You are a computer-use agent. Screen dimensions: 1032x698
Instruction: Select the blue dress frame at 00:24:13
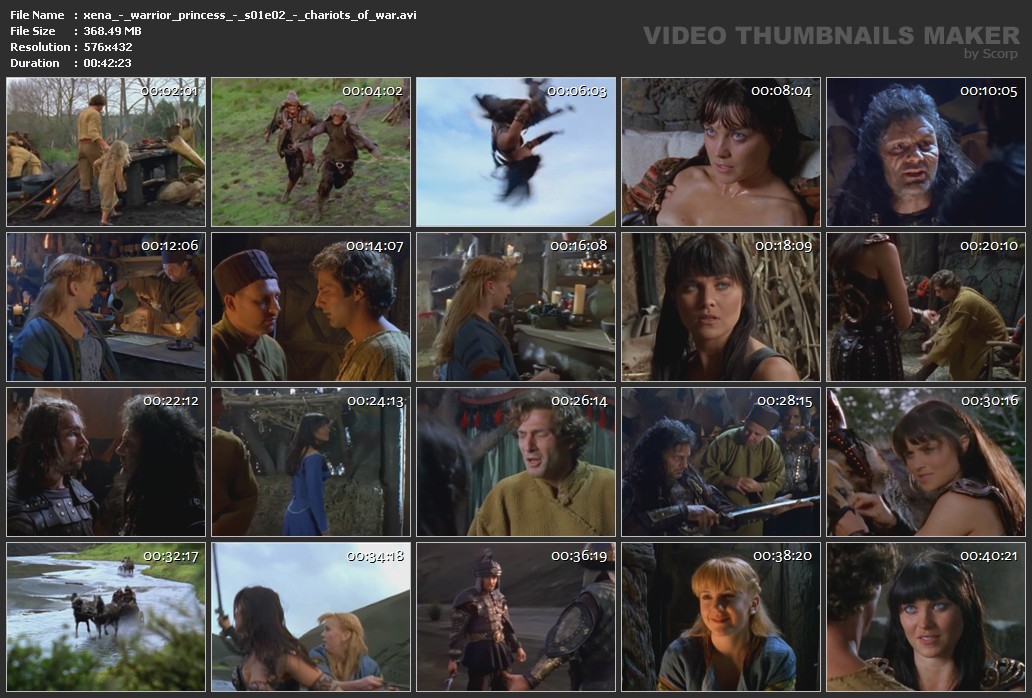tap(311, 462)
